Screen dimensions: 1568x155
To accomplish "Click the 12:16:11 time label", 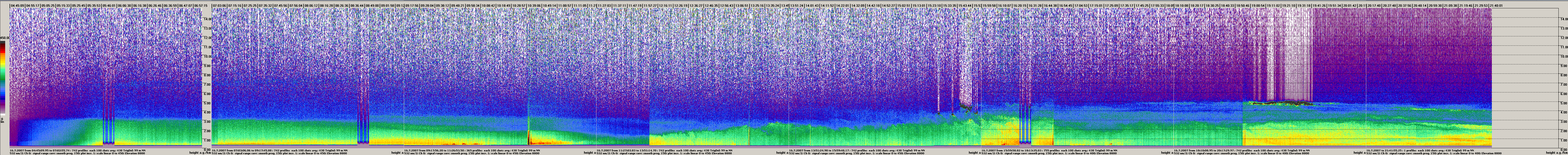I will (x=666, y=5).
